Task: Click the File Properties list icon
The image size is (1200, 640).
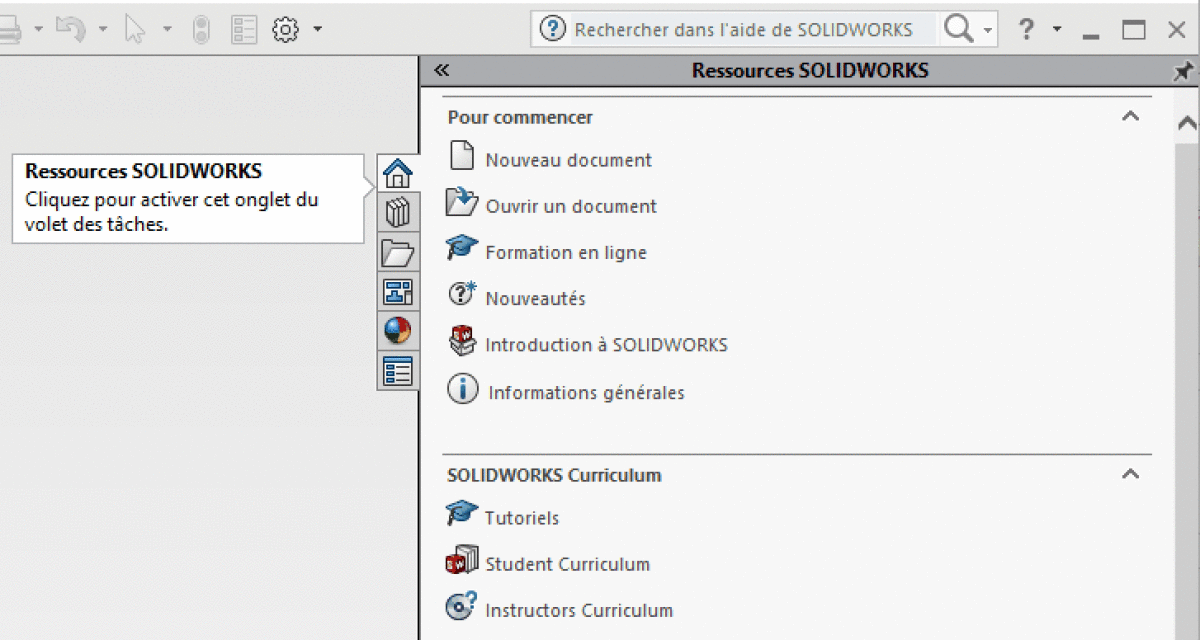Action: (244, 30)
